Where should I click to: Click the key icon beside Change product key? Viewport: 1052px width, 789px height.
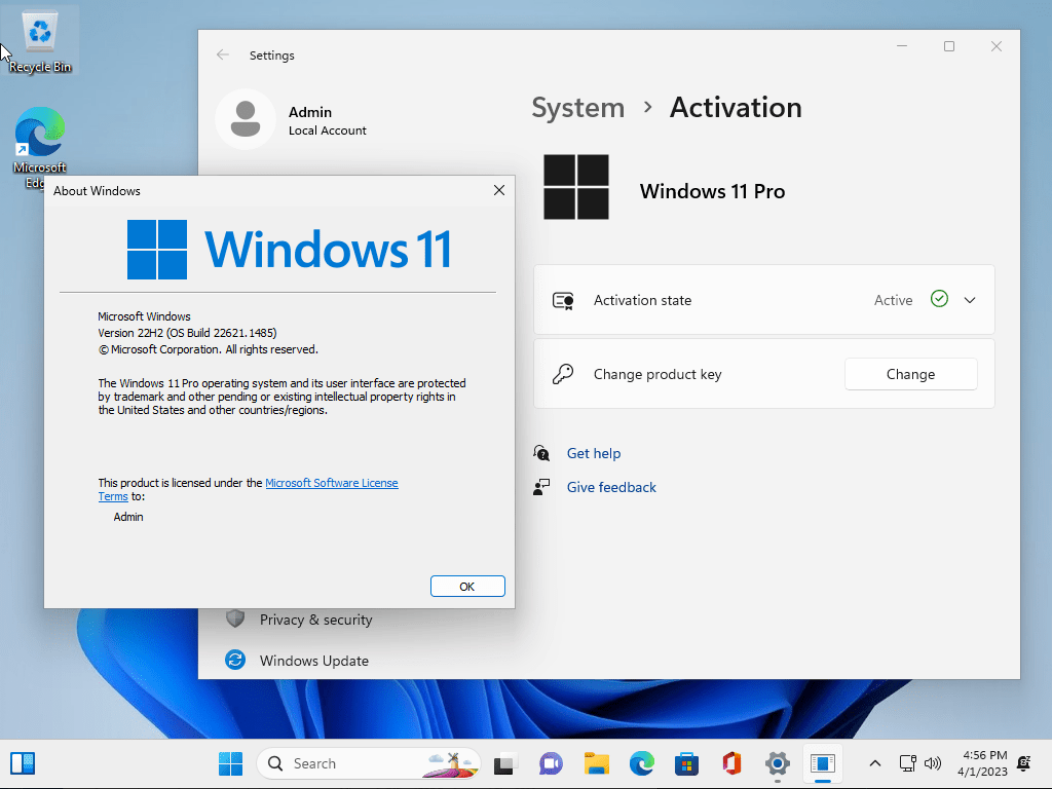click(x=563, y=374)
